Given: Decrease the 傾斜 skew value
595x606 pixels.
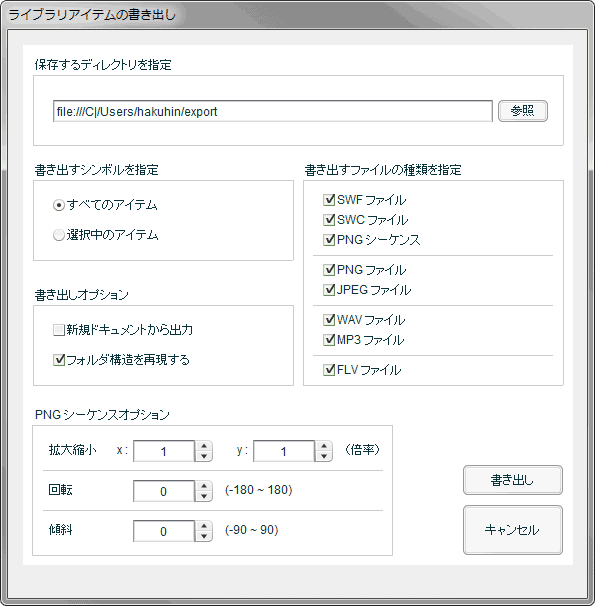Looking at the screenshot, I should click(204, 536).
